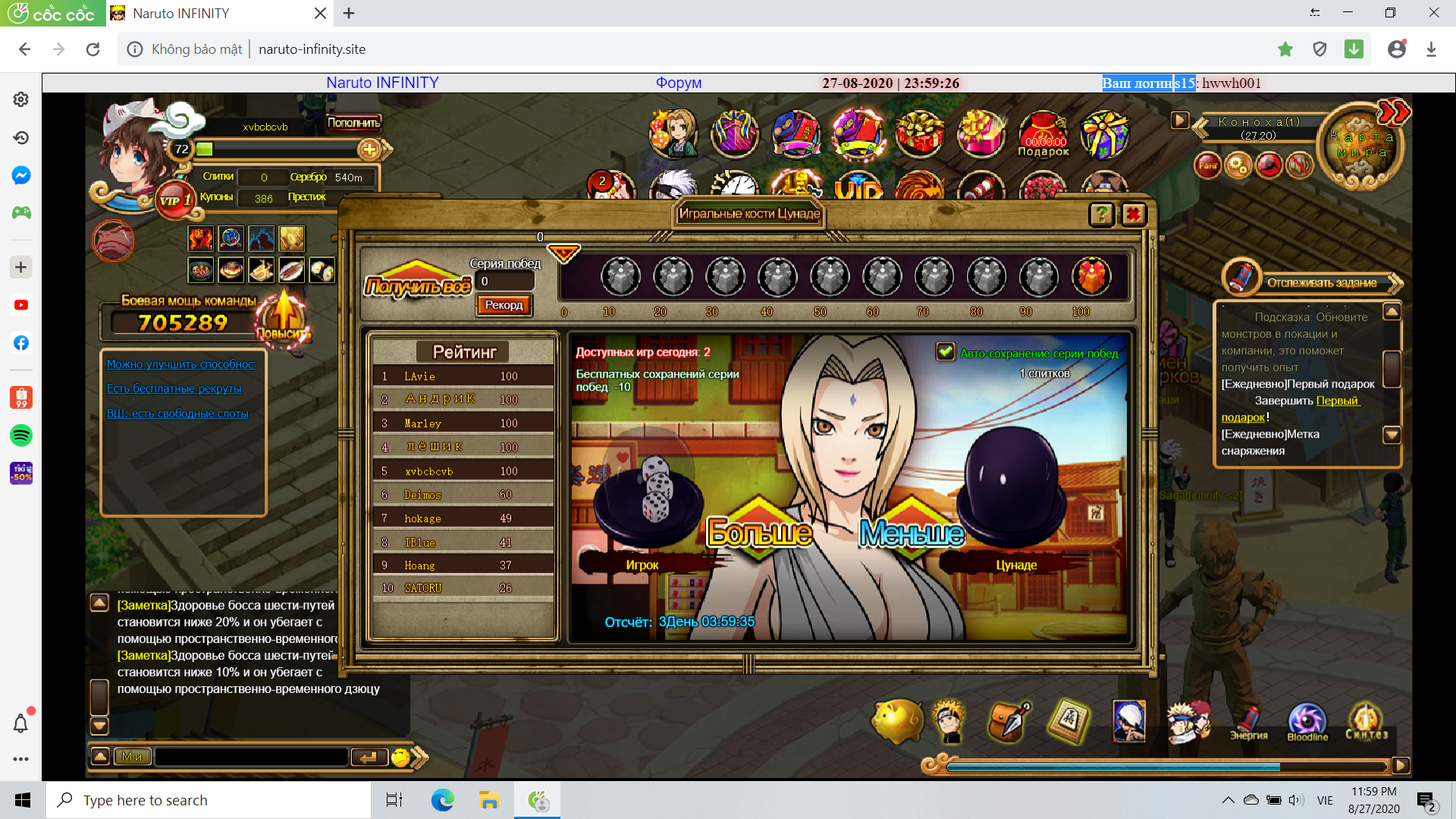Click the Больше (Higher) bet button
The height and width of the screenshot is (819, 1456).
pos(759,532)
